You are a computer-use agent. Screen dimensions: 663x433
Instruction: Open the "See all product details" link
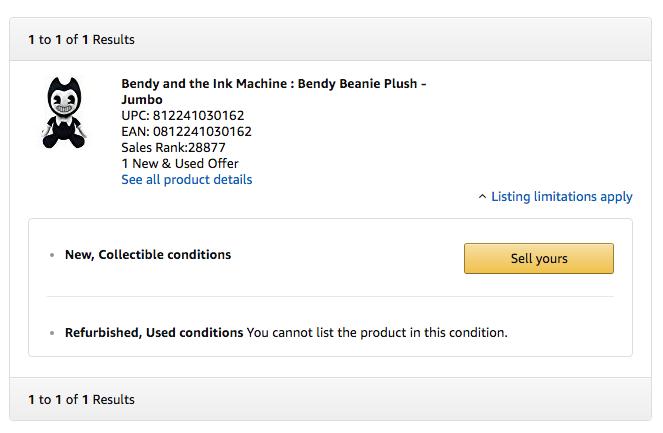186,180
